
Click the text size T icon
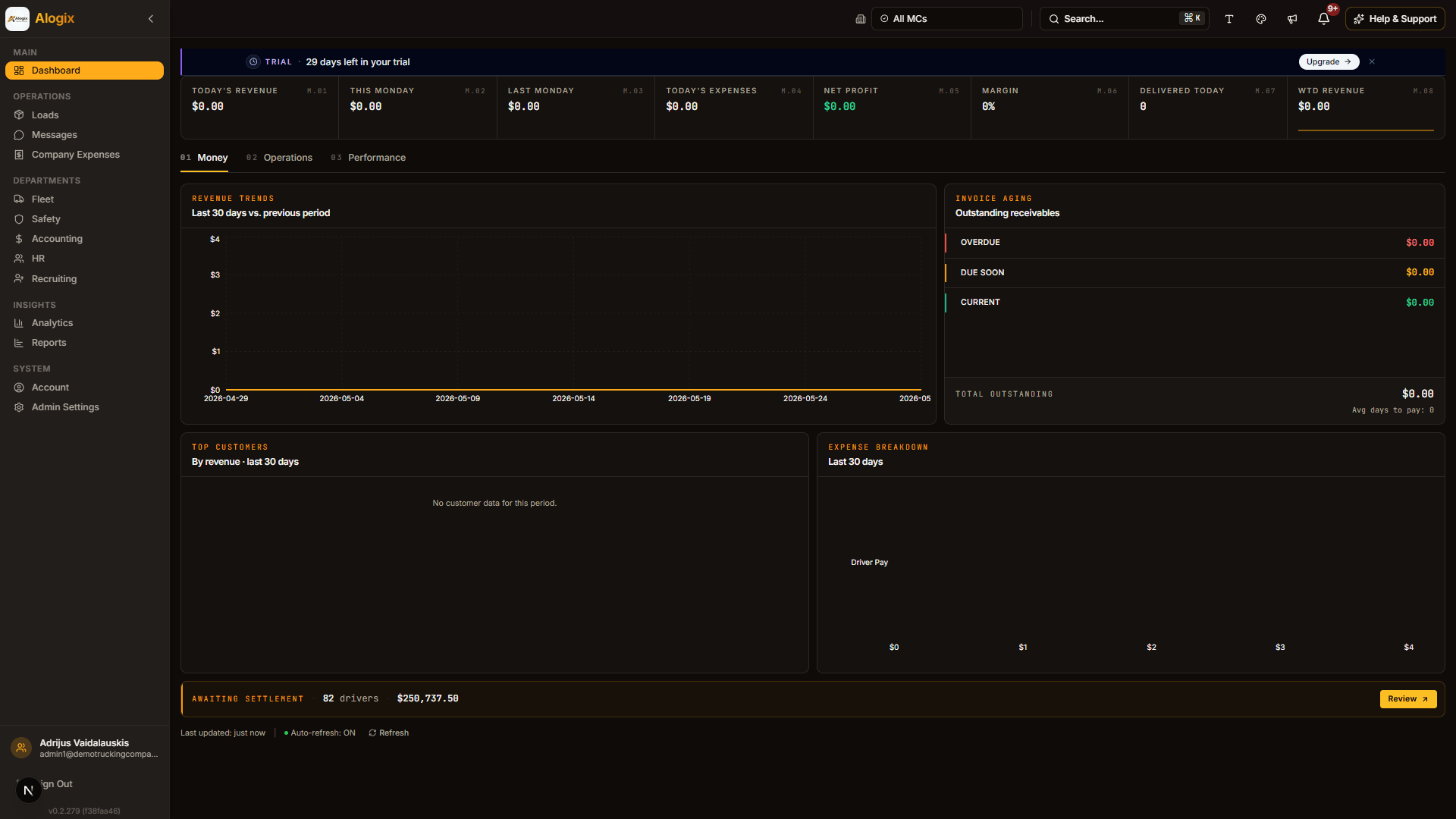[x=1229, y=19]
